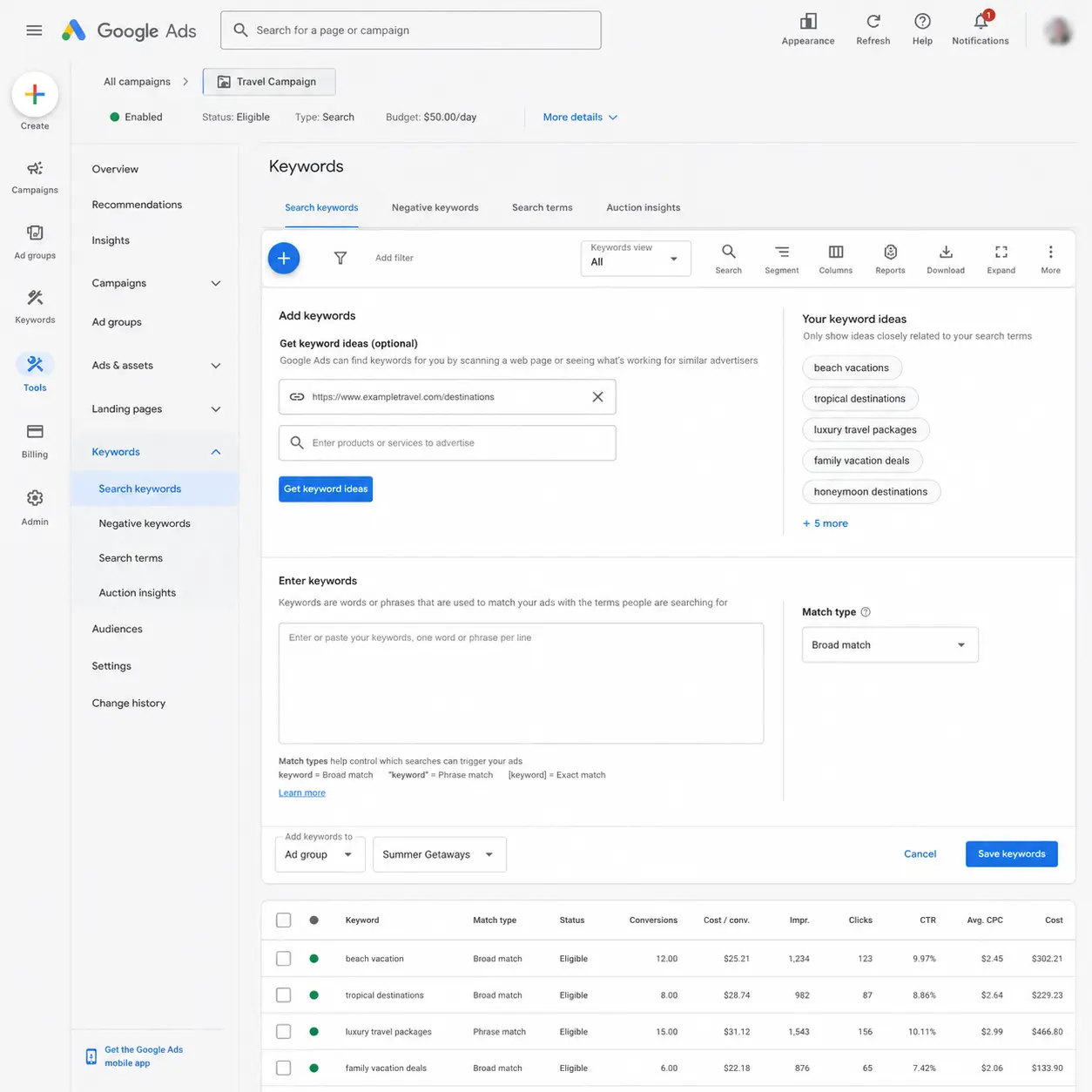The image size is (1092, 1092).
Task: Click the Learn more link
Action: pos(302,792)
